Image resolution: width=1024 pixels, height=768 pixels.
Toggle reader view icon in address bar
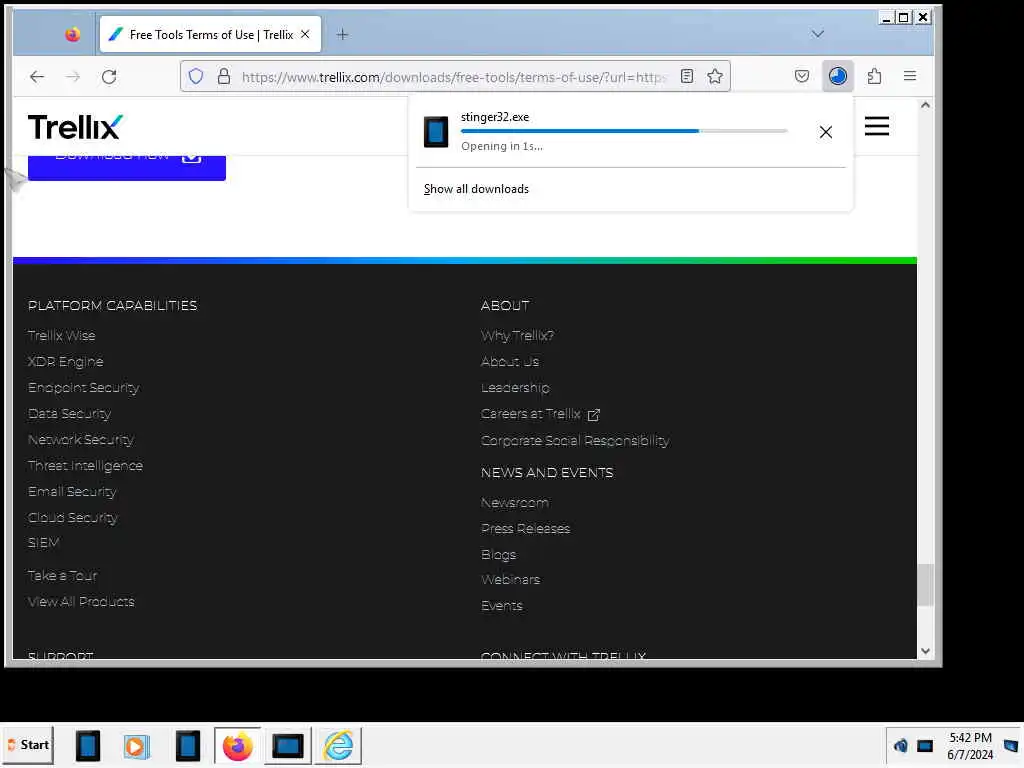coord(686,76)
